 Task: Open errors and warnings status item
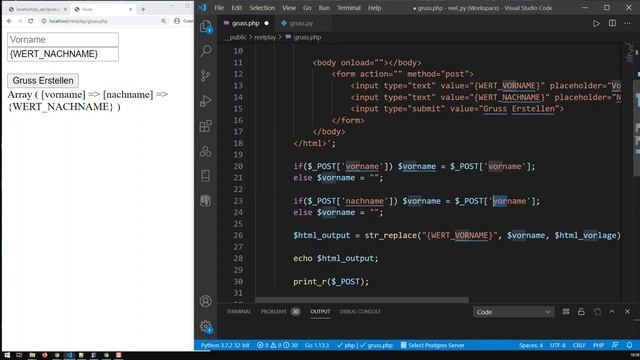pos(278,345)
